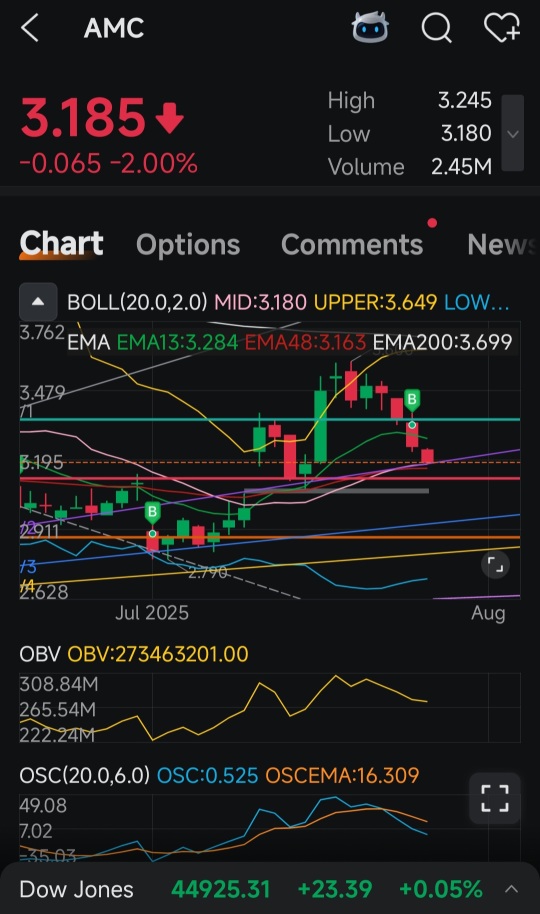Open stock search magnifier

[437, 27]
